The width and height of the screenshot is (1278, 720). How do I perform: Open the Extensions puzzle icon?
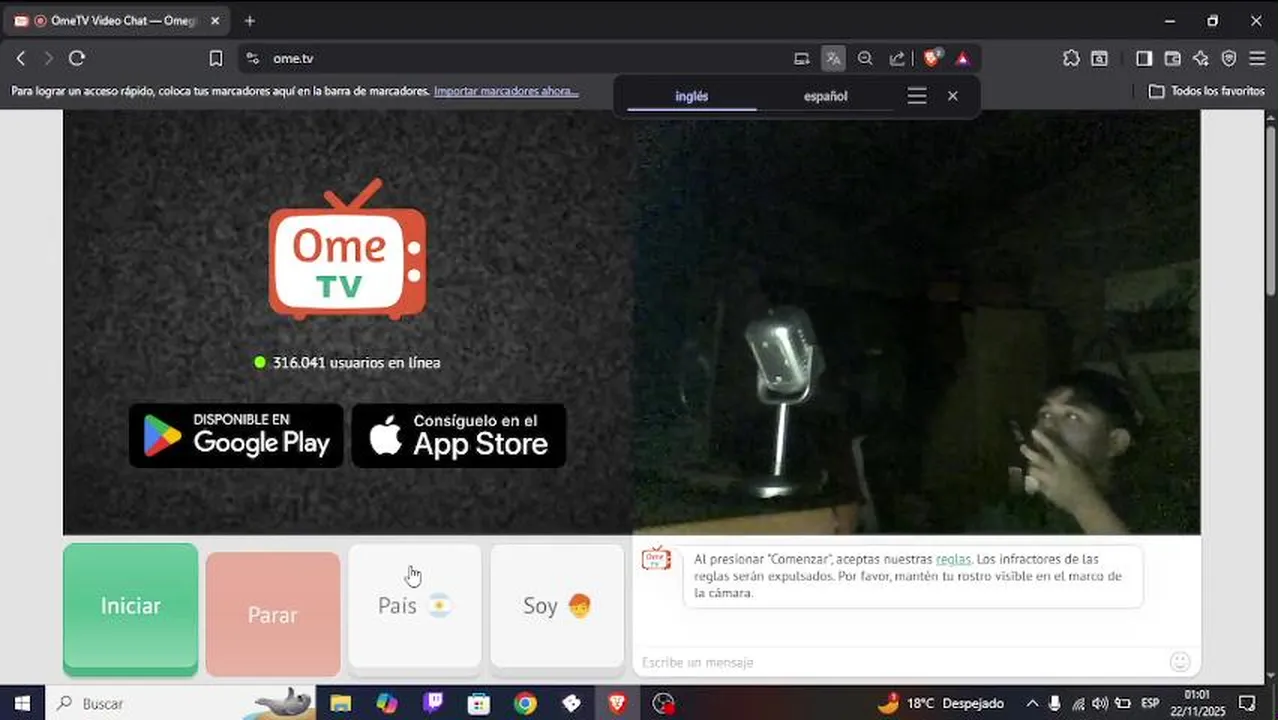[x=1071, y=58]
